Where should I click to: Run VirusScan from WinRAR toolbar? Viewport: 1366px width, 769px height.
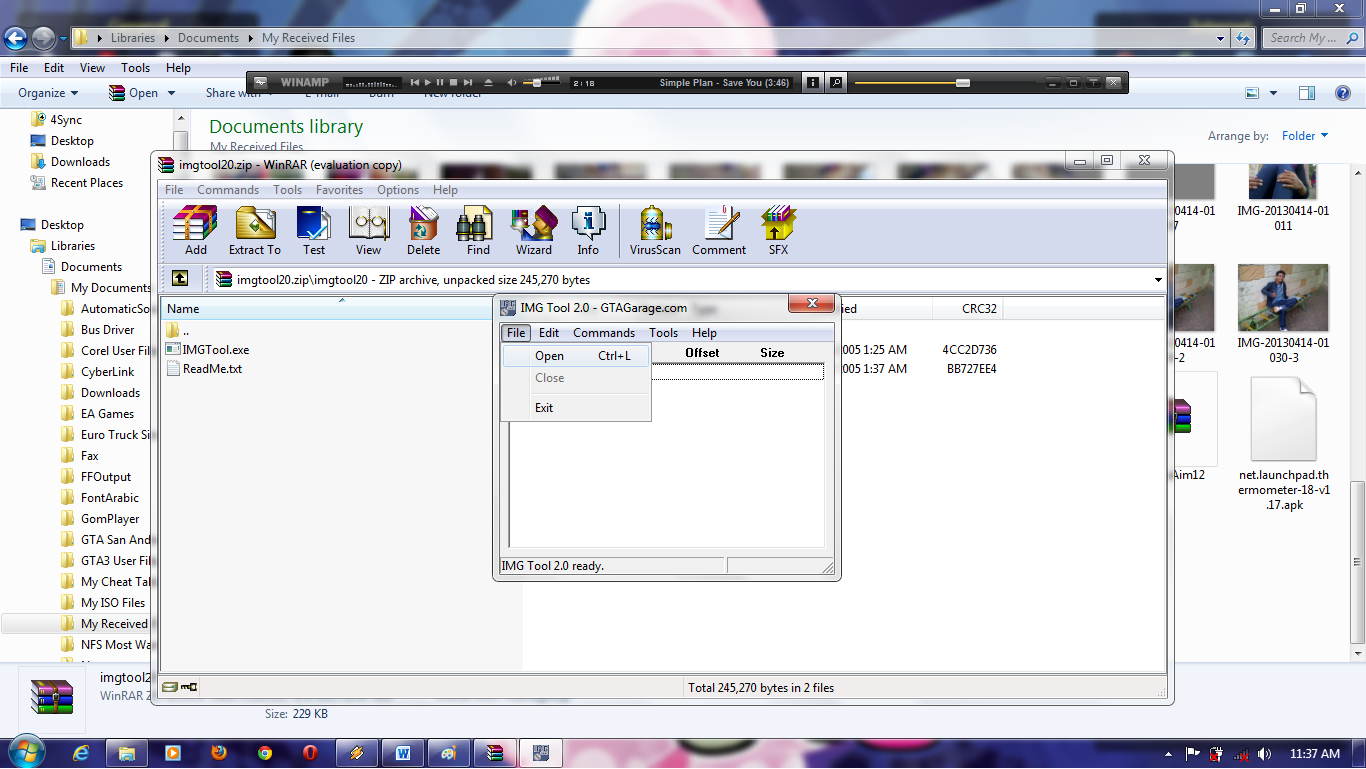click(655, 231)
